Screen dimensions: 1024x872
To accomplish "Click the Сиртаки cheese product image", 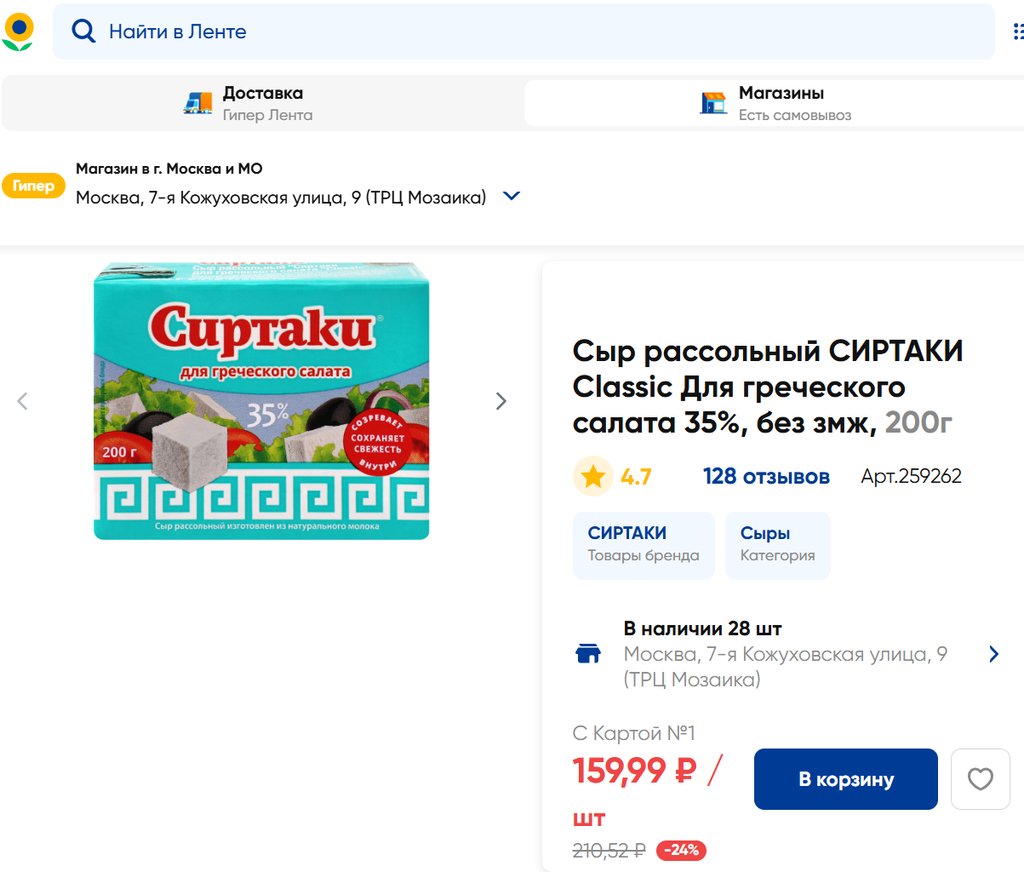I will click(261, 401).
